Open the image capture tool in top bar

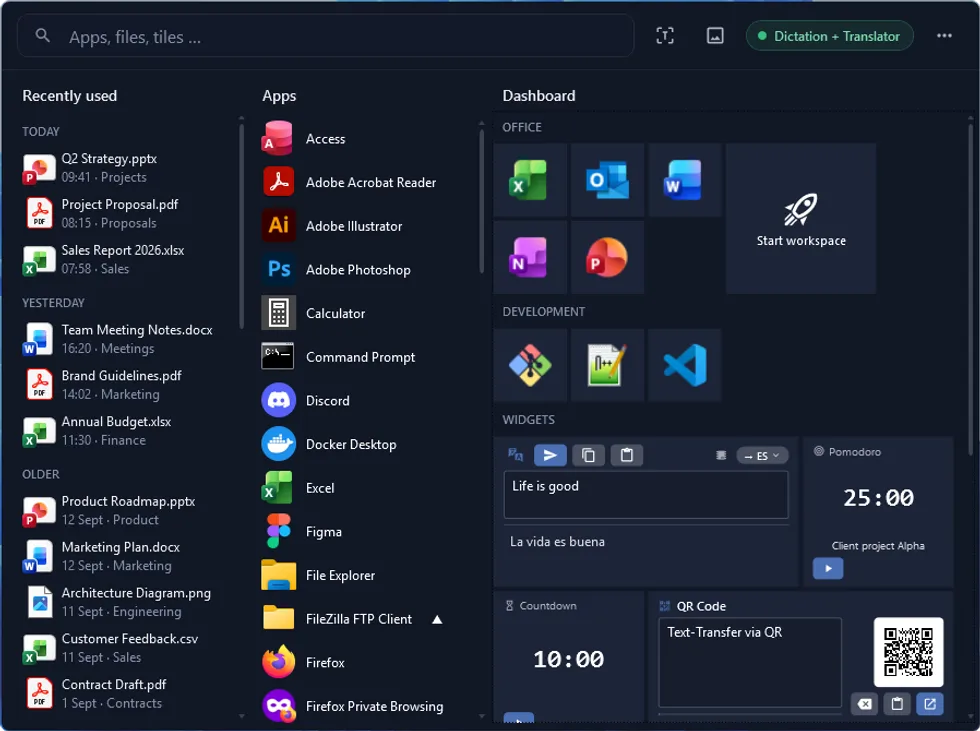point(715,36)
